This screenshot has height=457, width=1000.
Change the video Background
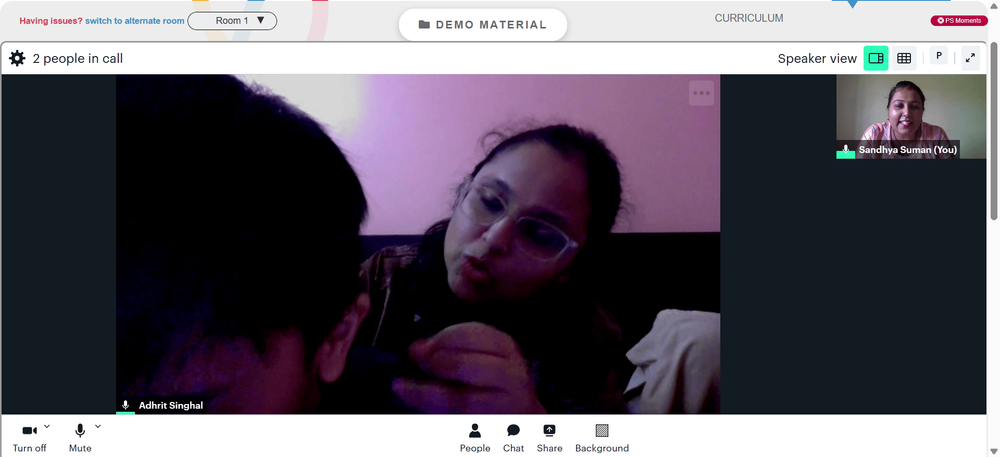pyautogui.click(x=602, y=439)
